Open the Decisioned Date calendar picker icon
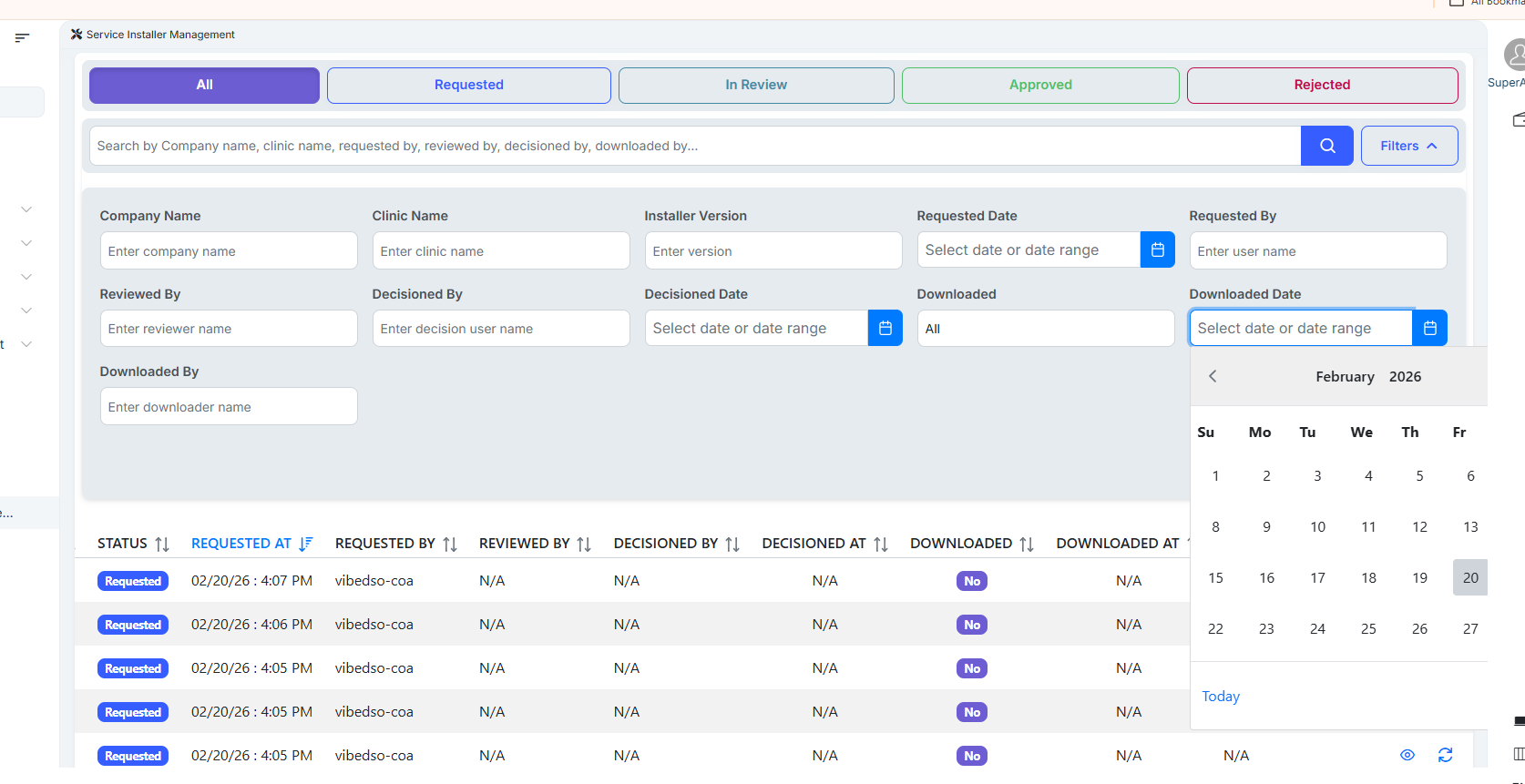The image size is (1525, 784). 885,329
